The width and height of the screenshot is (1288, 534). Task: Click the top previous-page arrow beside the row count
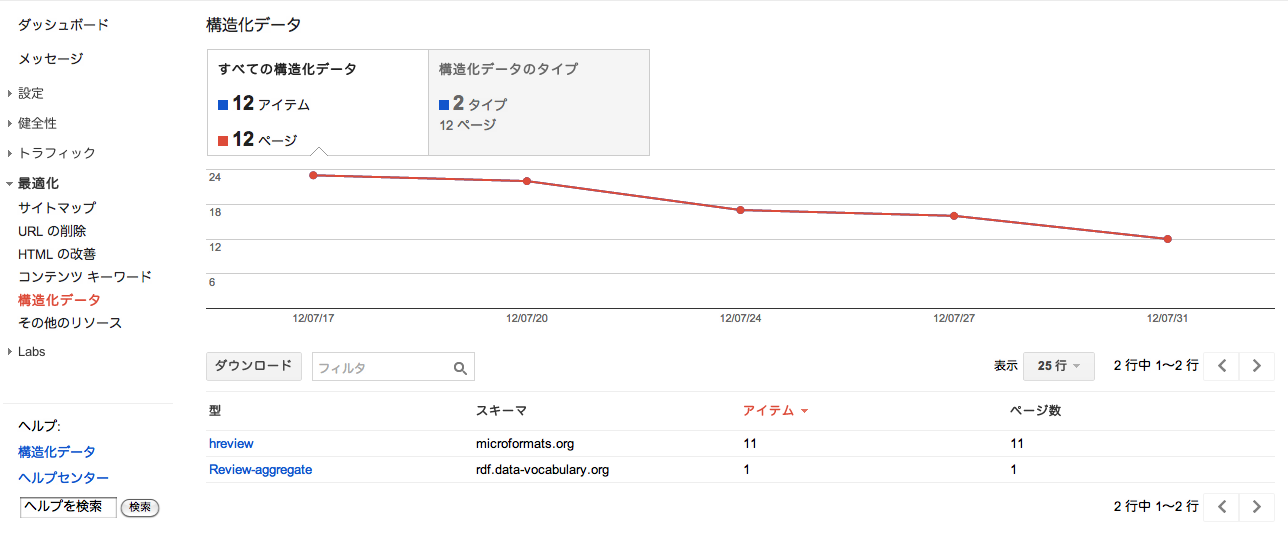pos(1221,366)
